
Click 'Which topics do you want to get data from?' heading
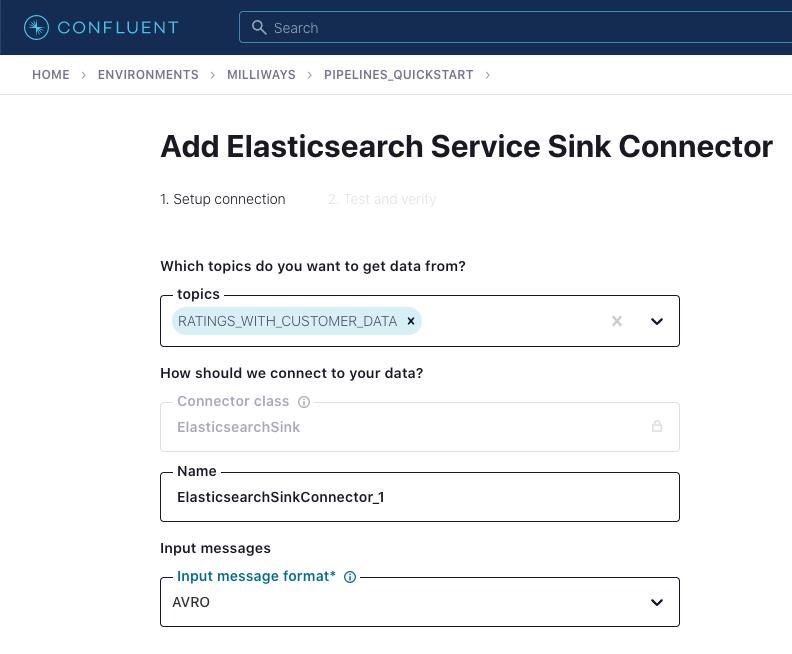click(x=313, y=266)
